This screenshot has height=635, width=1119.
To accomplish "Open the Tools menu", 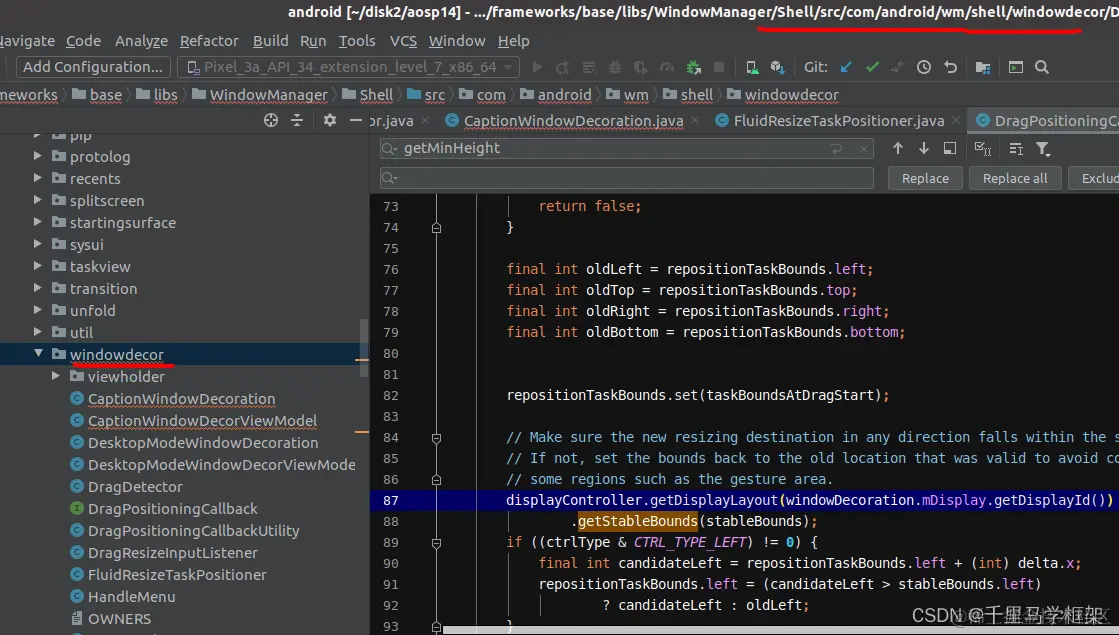I will click(357, 41).
